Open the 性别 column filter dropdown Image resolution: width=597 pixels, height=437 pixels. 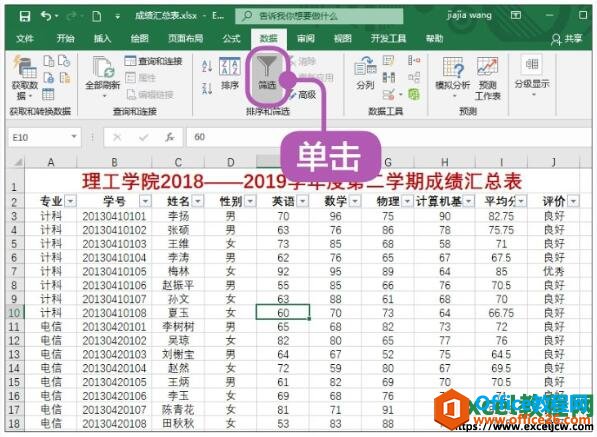(250, 201)
